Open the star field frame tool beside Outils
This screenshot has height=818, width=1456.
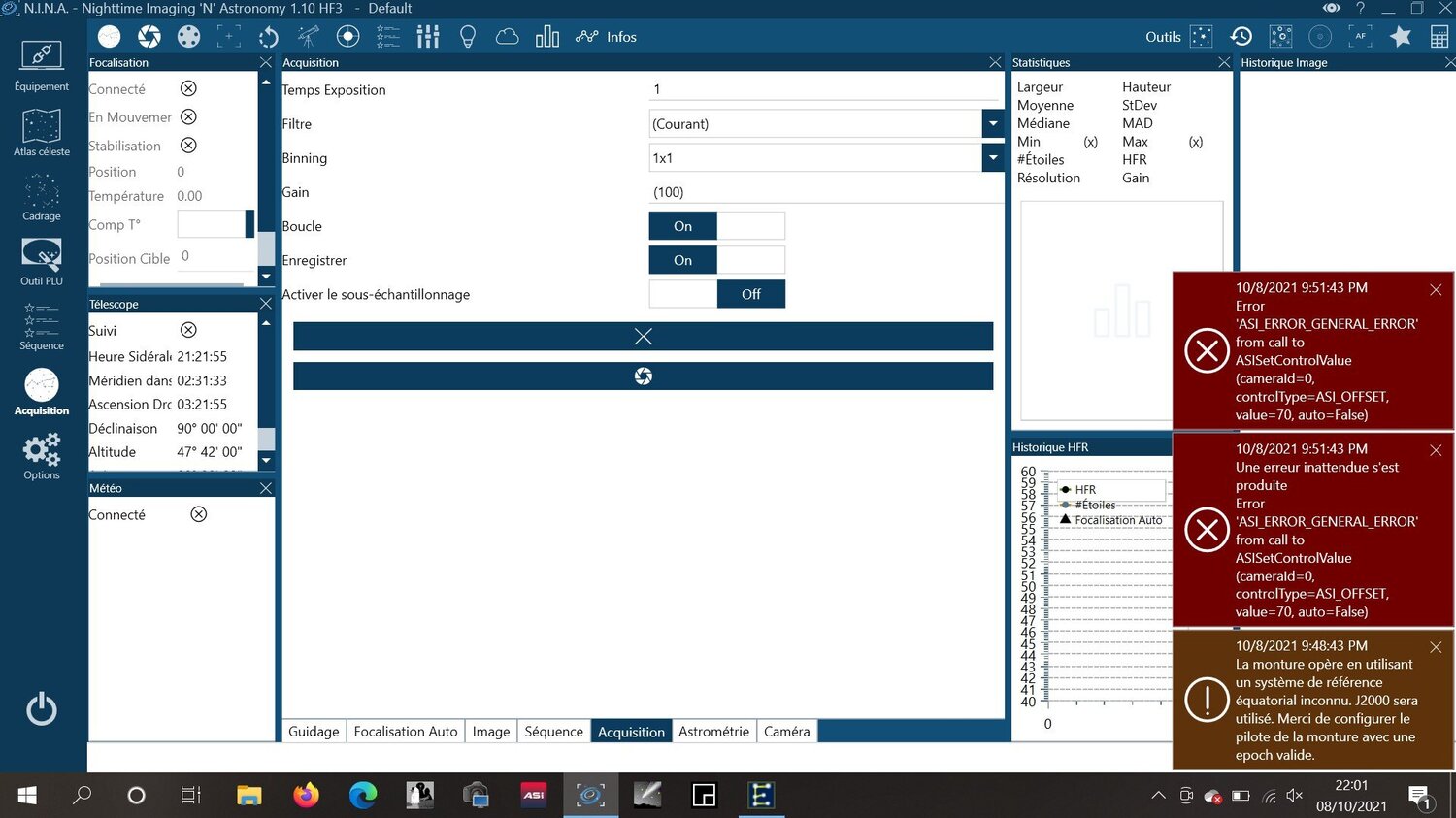tap(1202, 37)
